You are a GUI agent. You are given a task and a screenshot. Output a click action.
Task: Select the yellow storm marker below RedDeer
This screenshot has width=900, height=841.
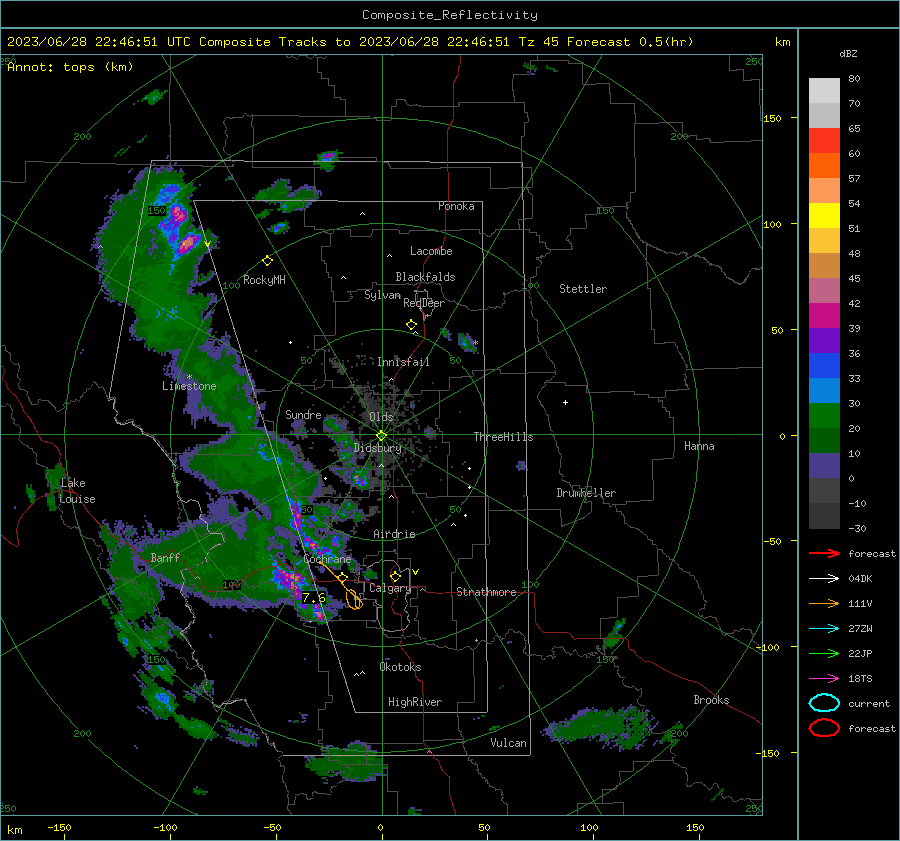coord(411,325)
